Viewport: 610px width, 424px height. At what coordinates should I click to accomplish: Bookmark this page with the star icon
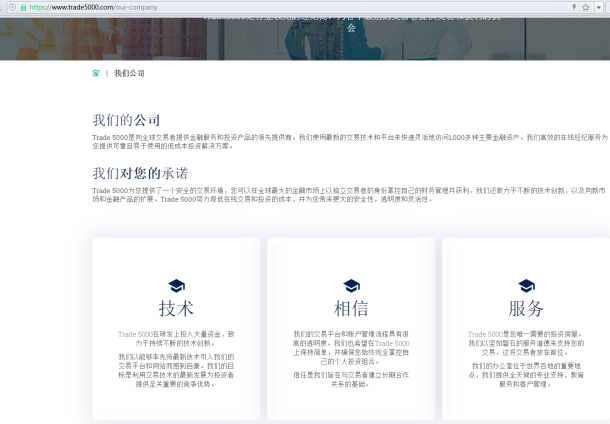point(585,7)
